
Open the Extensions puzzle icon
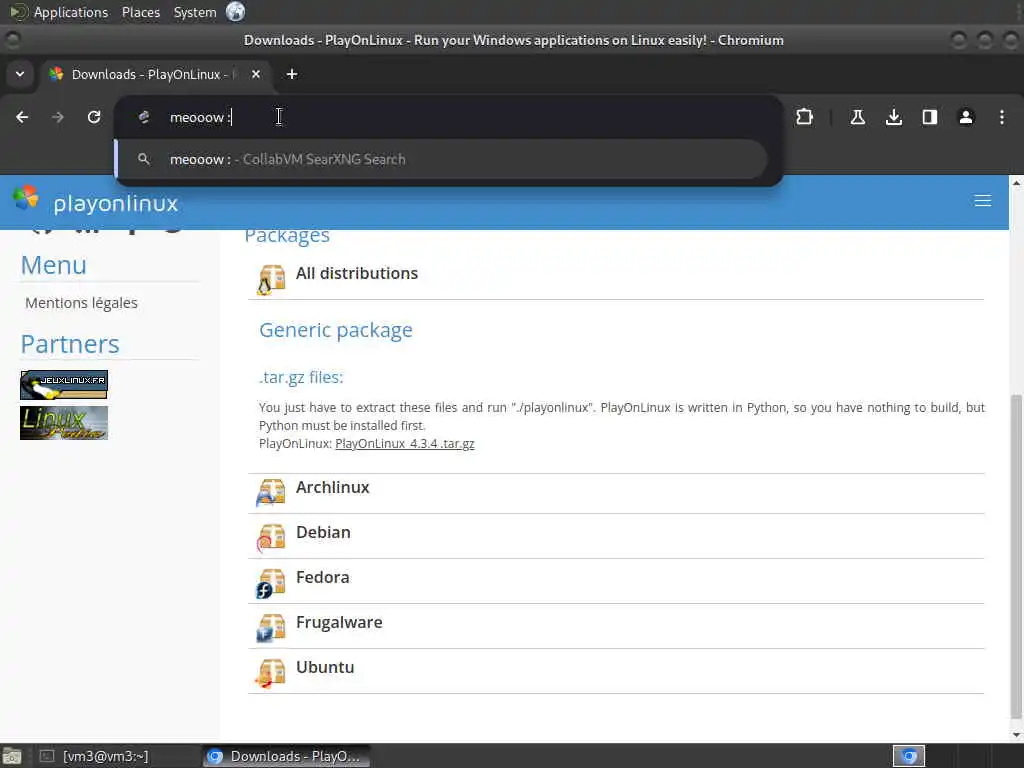tap(805, 117)
